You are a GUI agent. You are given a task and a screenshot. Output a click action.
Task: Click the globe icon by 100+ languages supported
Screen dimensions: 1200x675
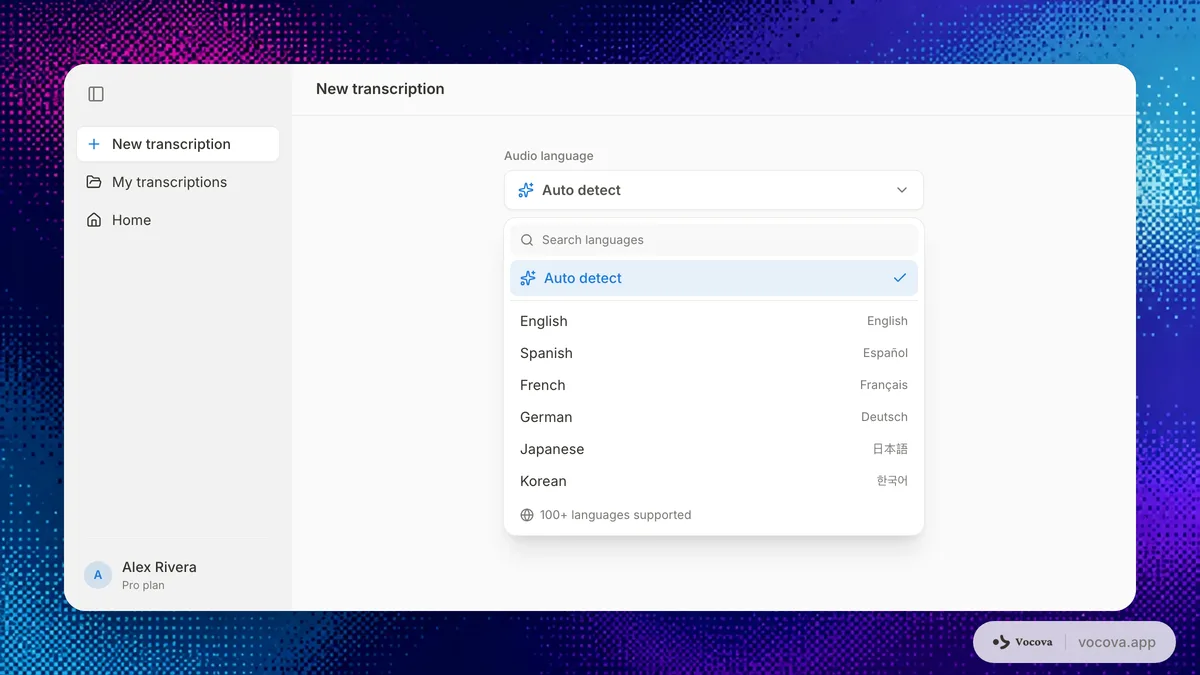click(x=527, y=515)
